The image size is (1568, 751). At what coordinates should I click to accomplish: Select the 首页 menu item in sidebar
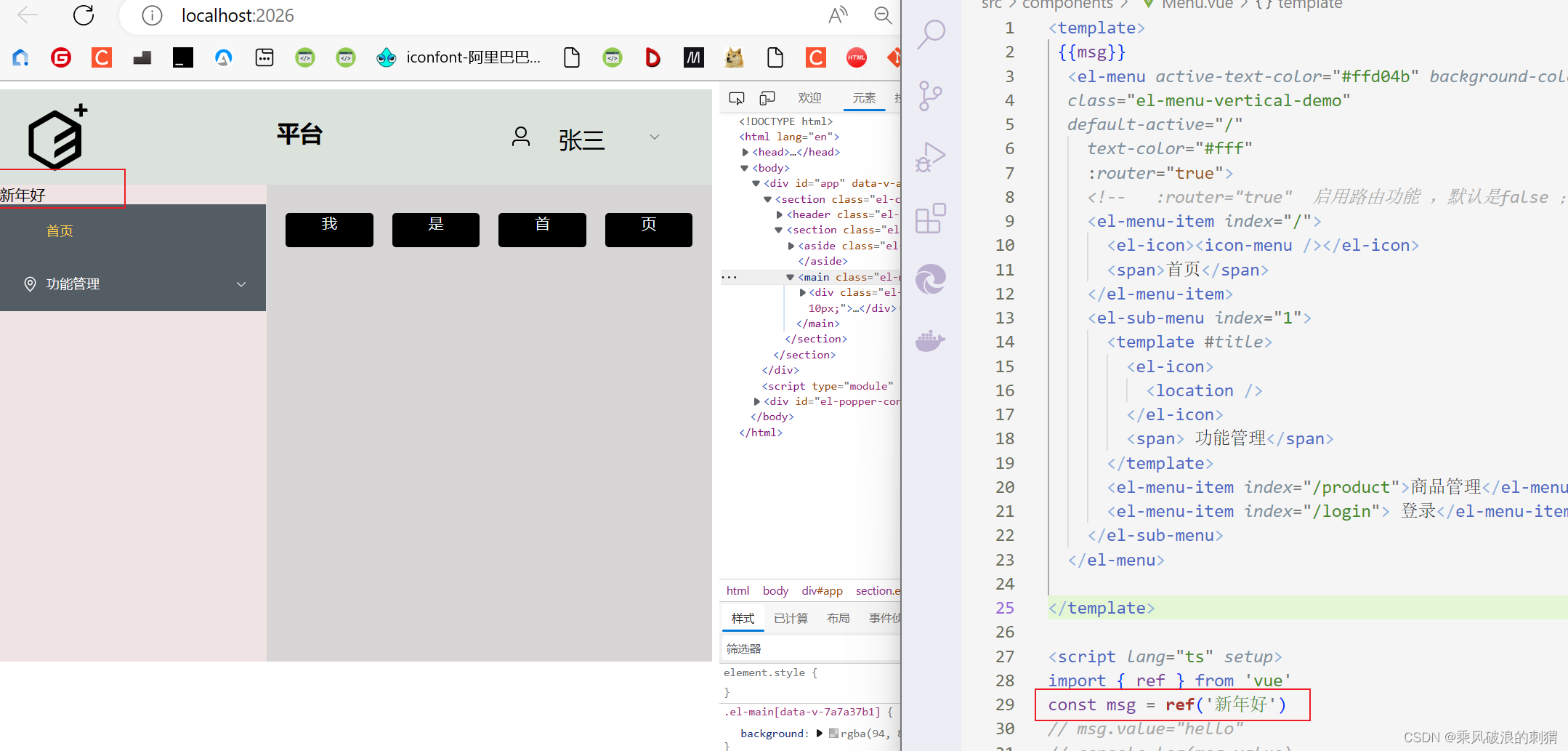[x=133, y=231]
